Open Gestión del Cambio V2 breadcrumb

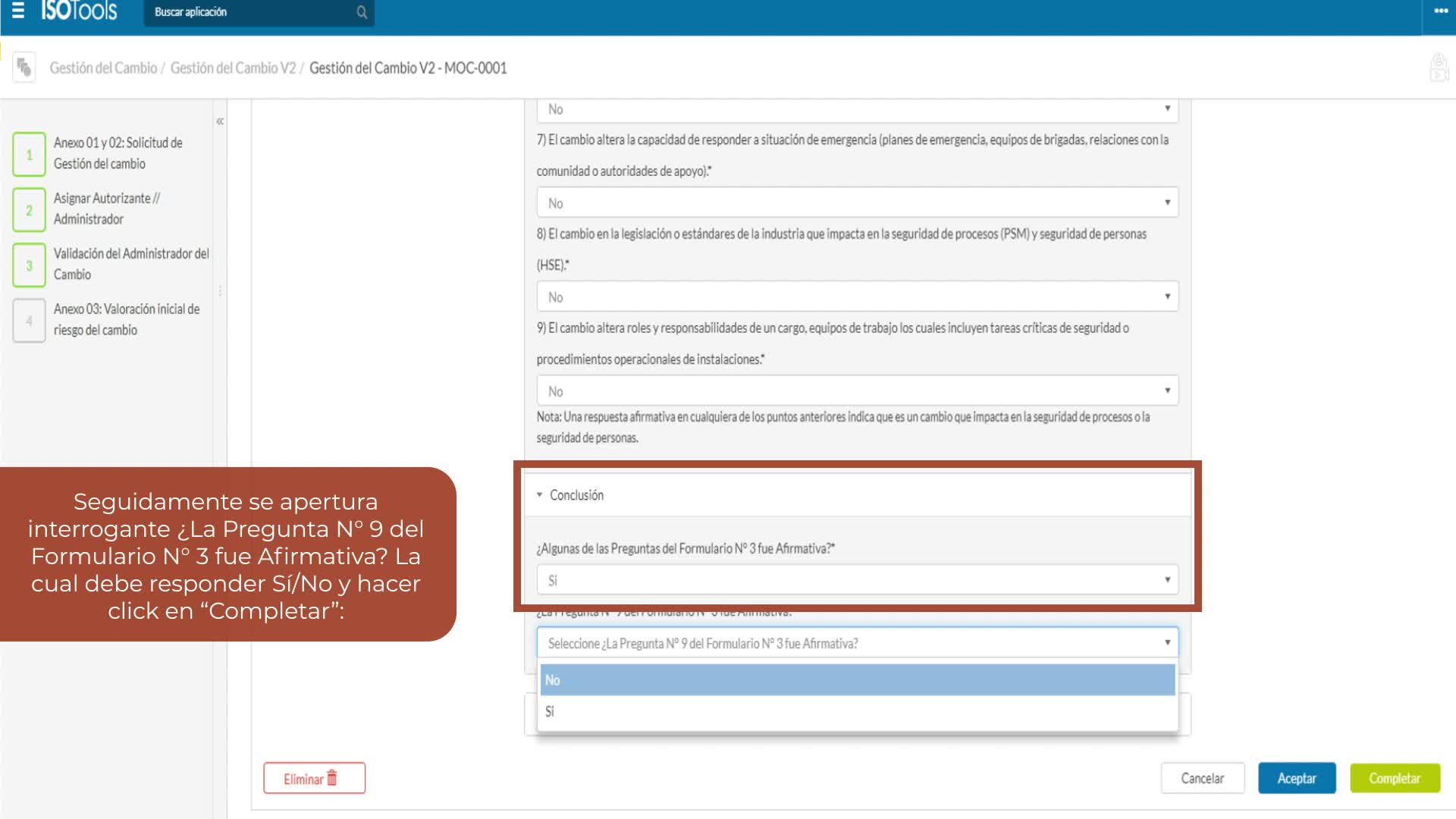click(x=233, y=68)
